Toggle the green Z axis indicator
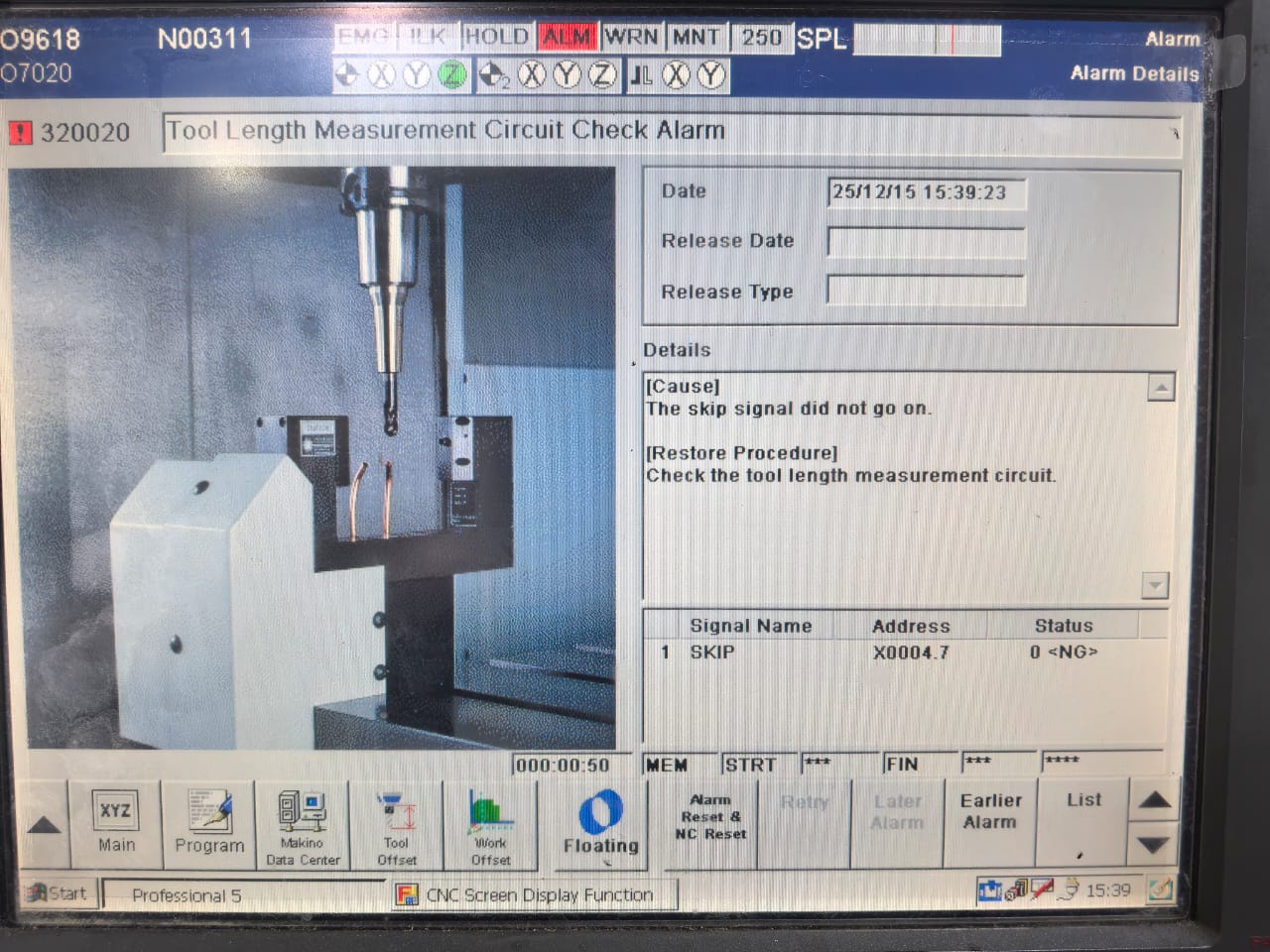The image size is (1270, 952). point(452,75)
